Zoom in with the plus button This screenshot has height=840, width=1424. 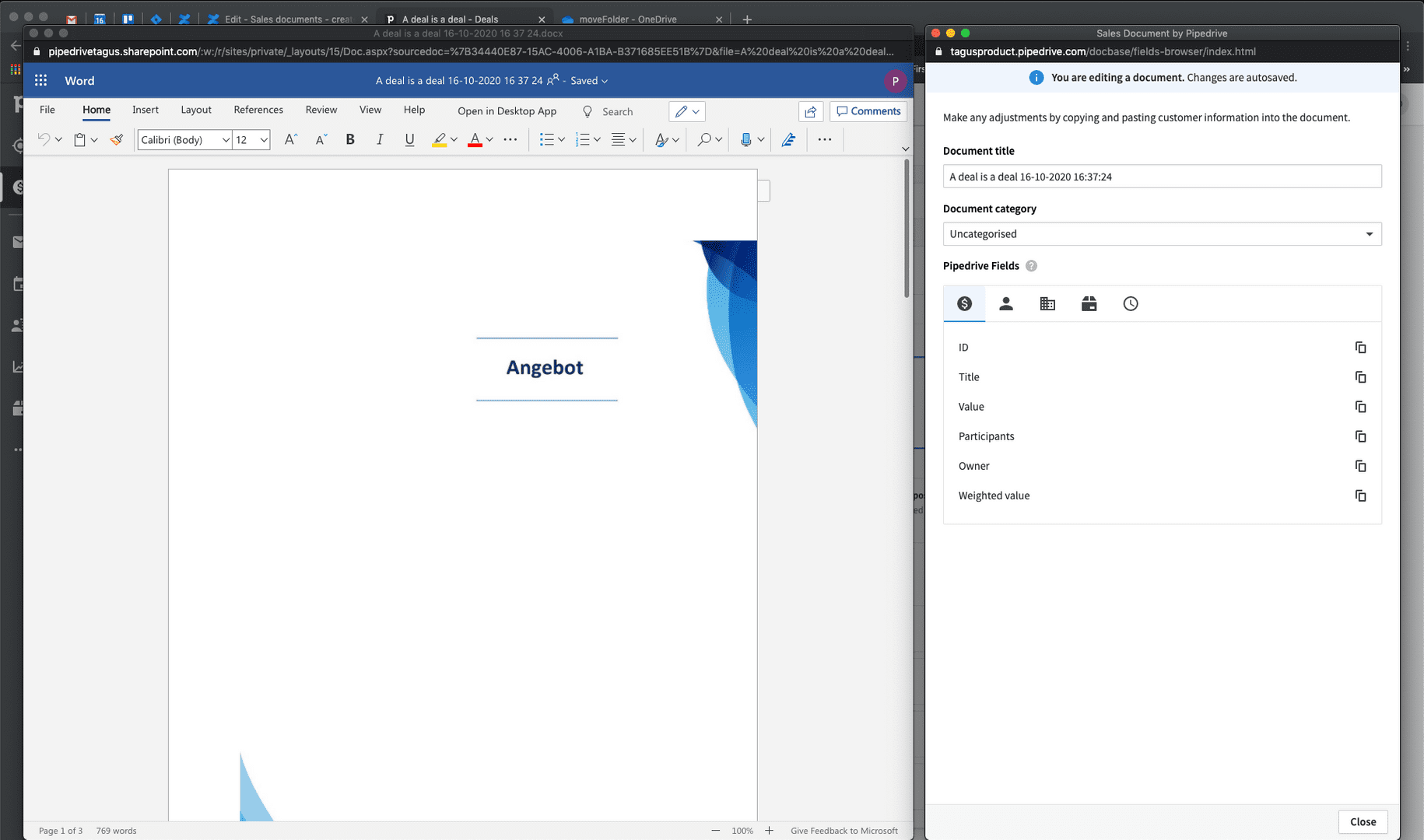(769, 831)
